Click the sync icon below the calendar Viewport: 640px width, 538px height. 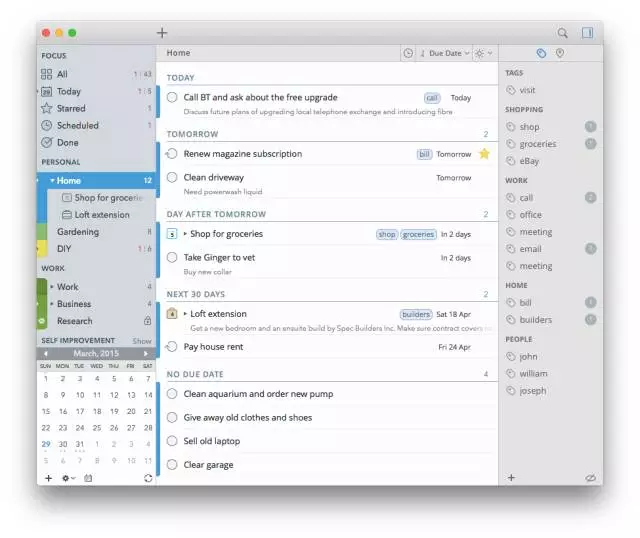pyautogui.click(x=148, y=478)
